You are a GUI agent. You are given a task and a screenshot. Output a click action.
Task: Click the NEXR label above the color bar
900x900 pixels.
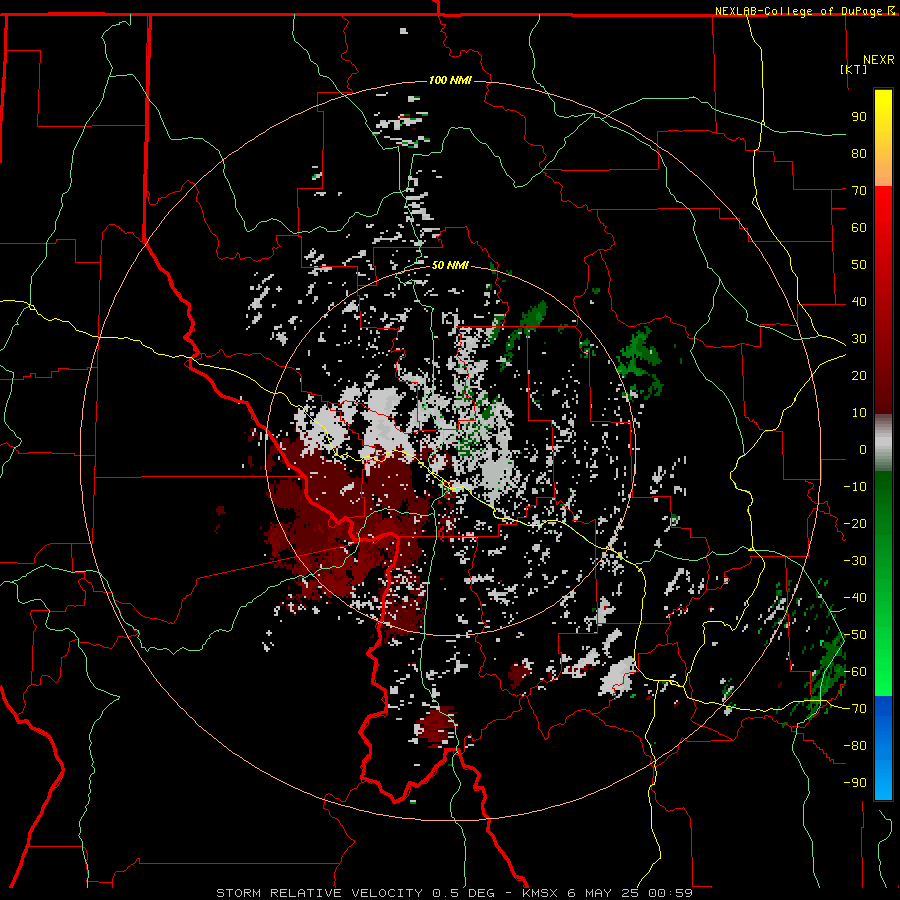click(x=879, y=60)
